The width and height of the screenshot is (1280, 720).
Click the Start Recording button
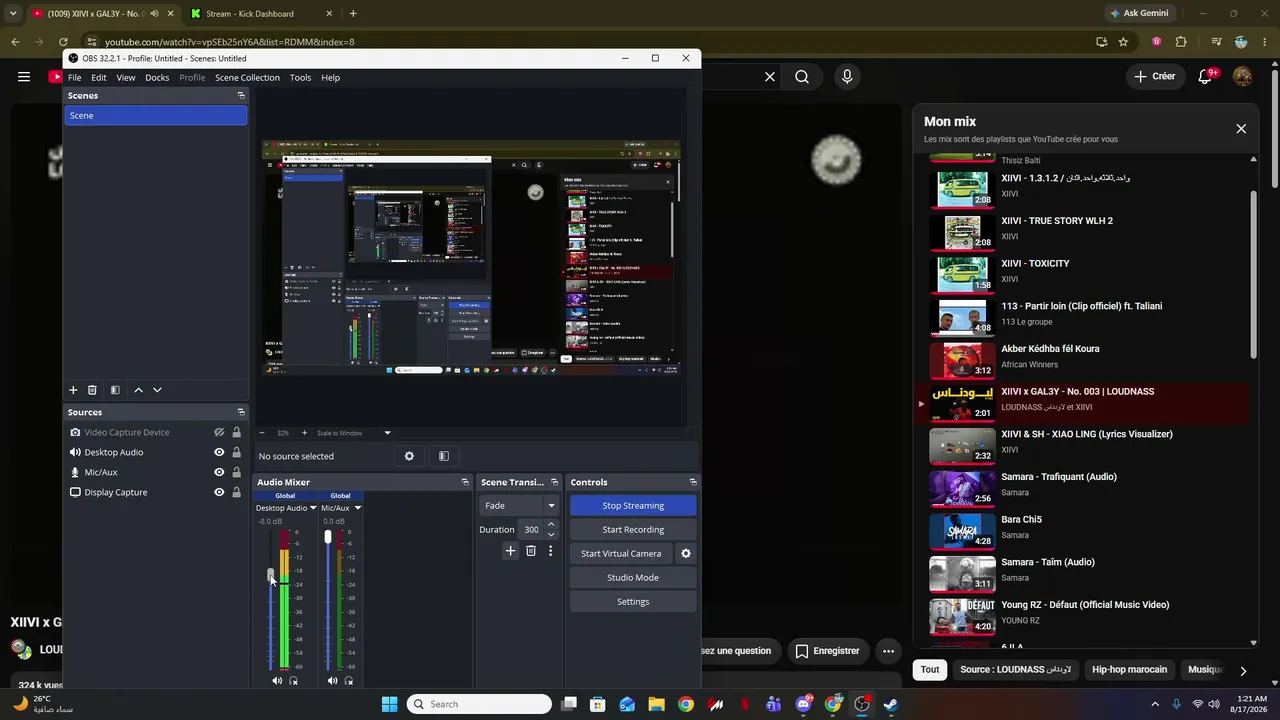click(x=633, y=529)
